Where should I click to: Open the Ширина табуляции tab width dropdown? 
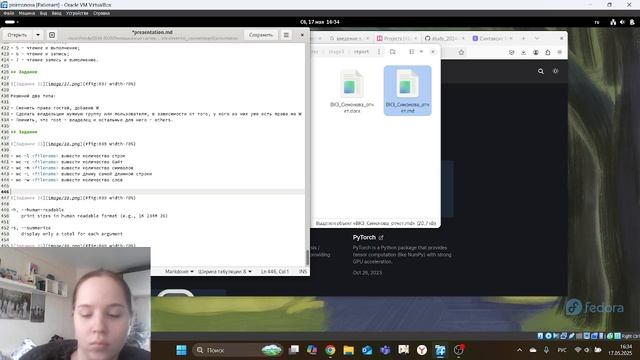tap(224, 271)
